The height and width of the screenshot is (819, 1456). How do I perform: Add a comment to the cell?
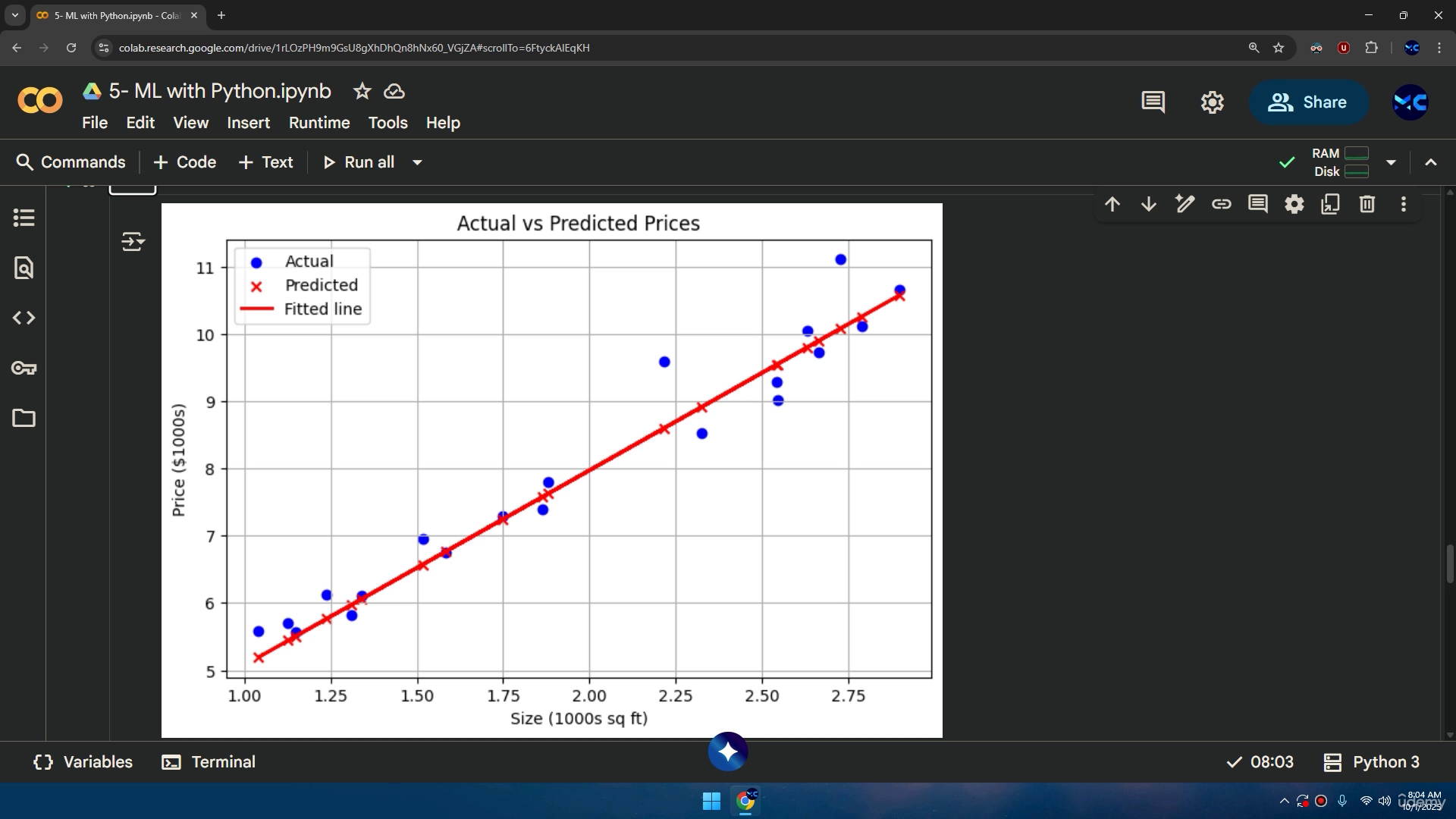click(x=1258, y=204)
